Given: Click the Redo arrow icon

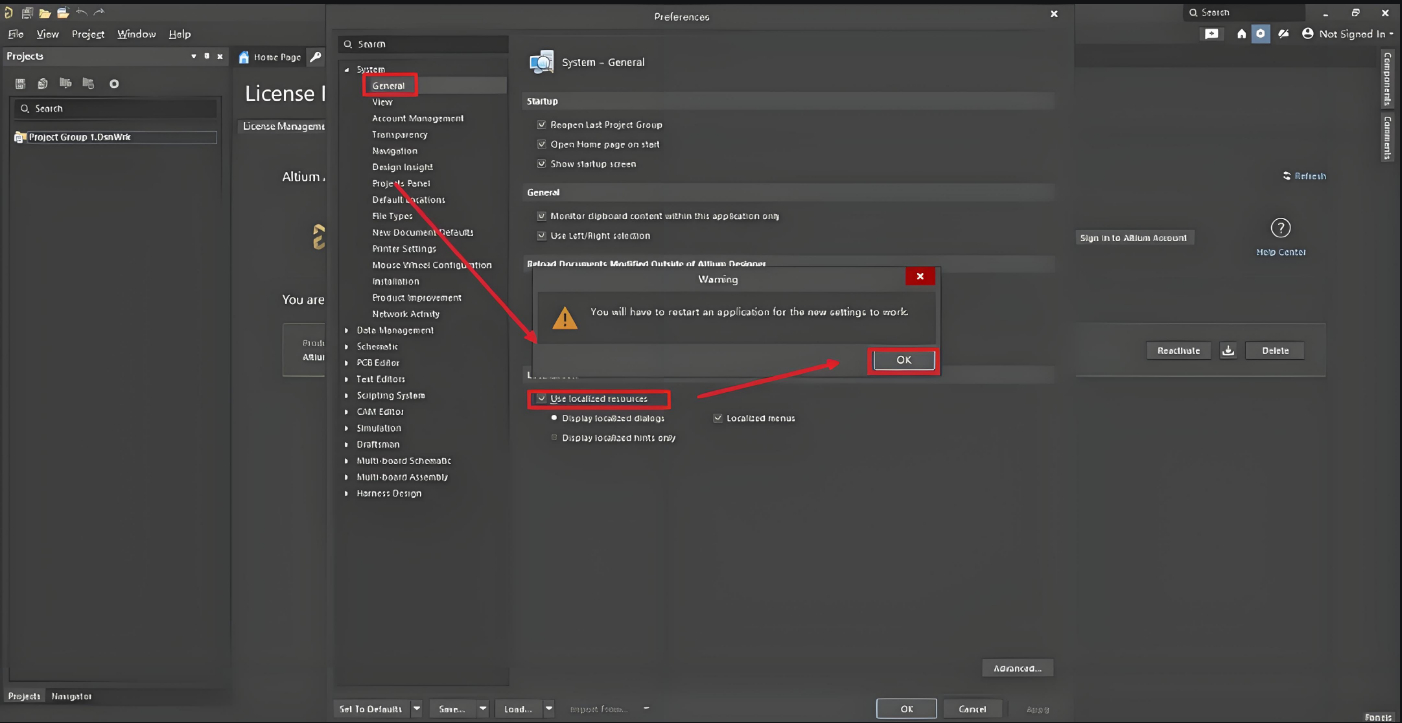Looking at the screenshot, I should click(x=98, y=12).
